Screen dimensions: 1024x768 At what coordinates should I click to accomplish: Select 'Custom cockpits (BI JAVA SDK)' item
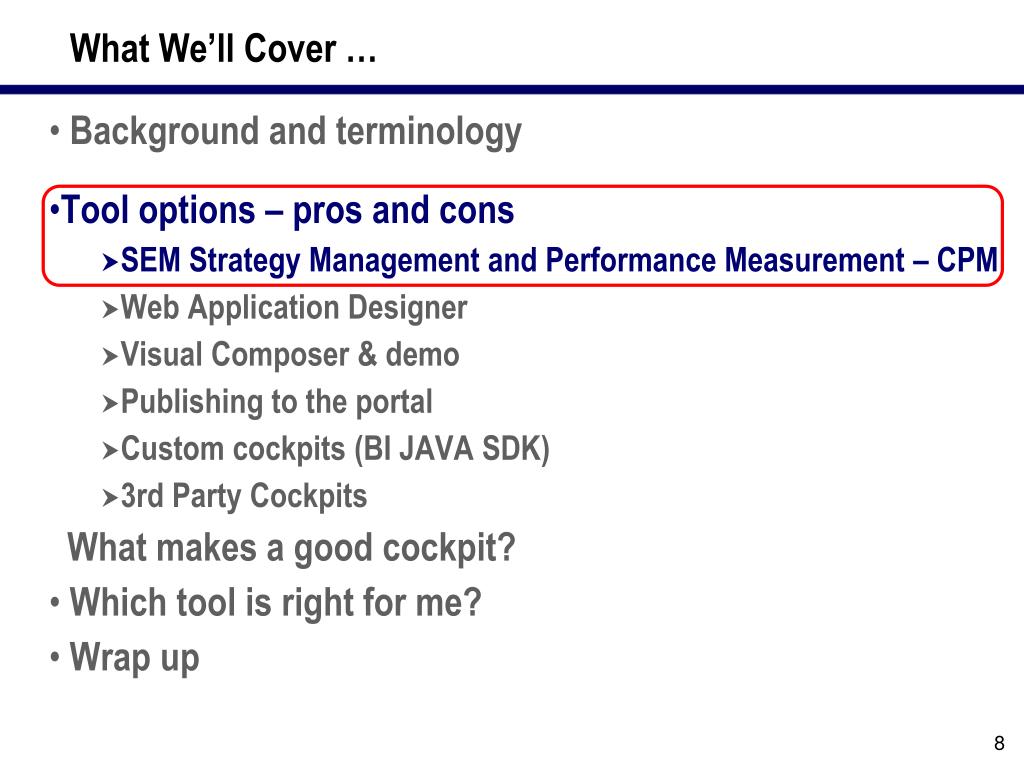pos(335,450)
